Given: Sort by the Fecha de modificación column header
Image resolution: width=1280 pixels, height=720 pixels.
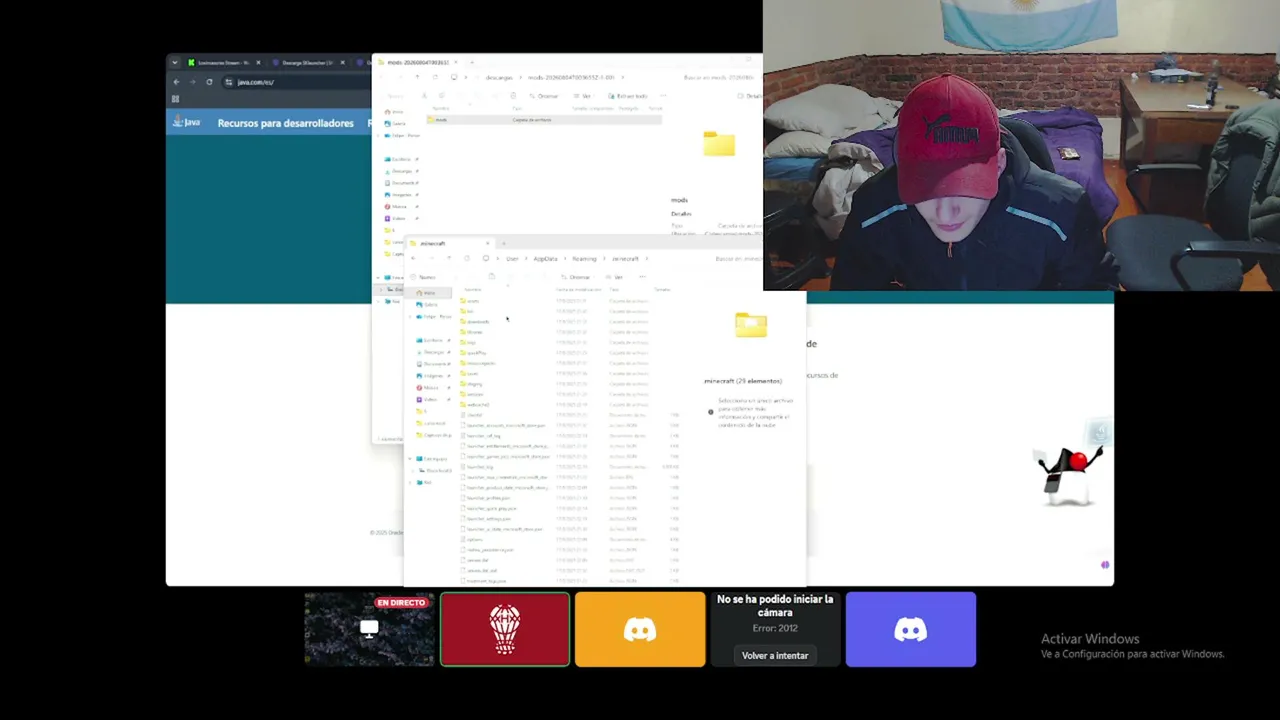Looking at the screenshot, I should 578,289.
